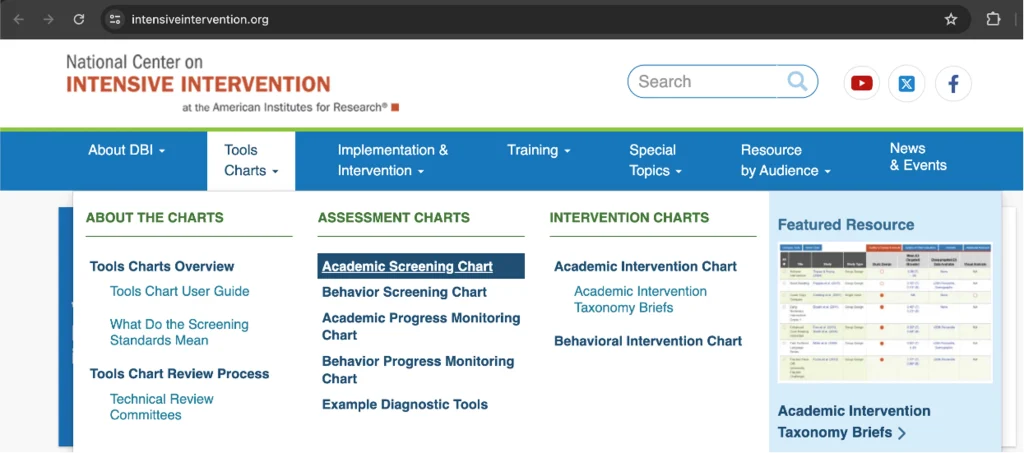
Task: Open the site information icon in the address bar
Action: 116,19
